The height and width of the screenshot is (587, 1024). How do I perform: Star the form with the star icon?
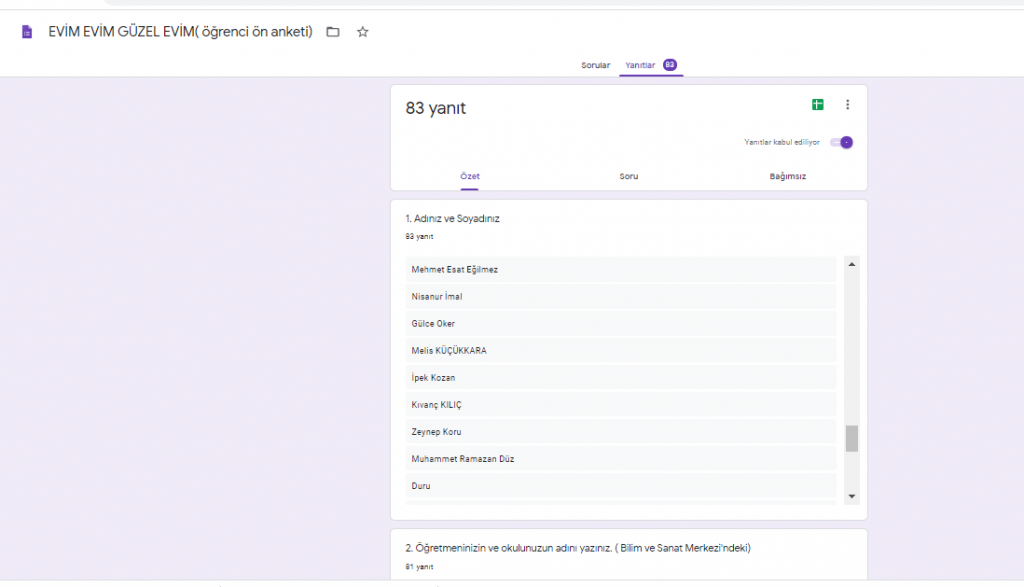(363, 32)
